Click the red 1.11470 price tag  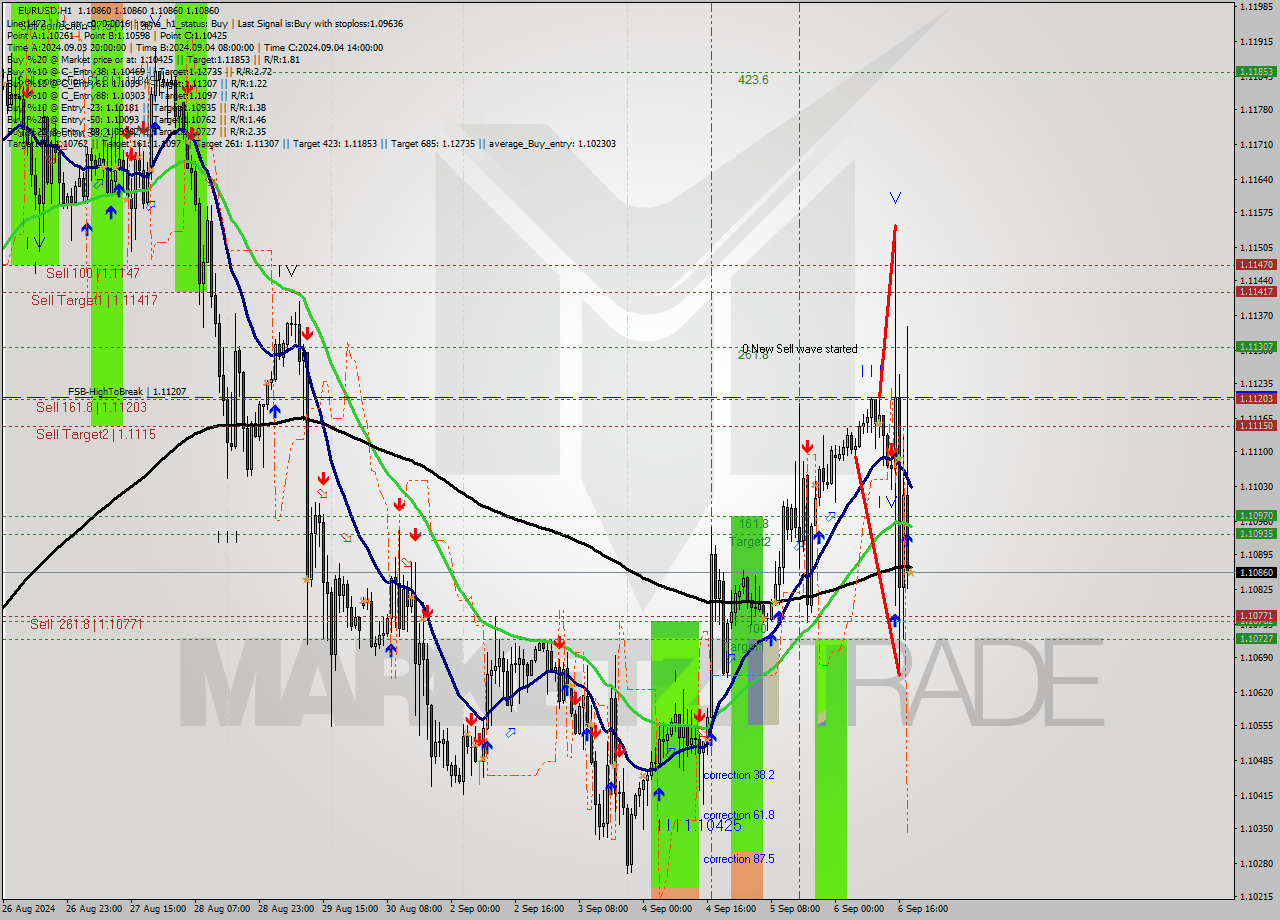pyautogui.click(x=1256, y=265)
